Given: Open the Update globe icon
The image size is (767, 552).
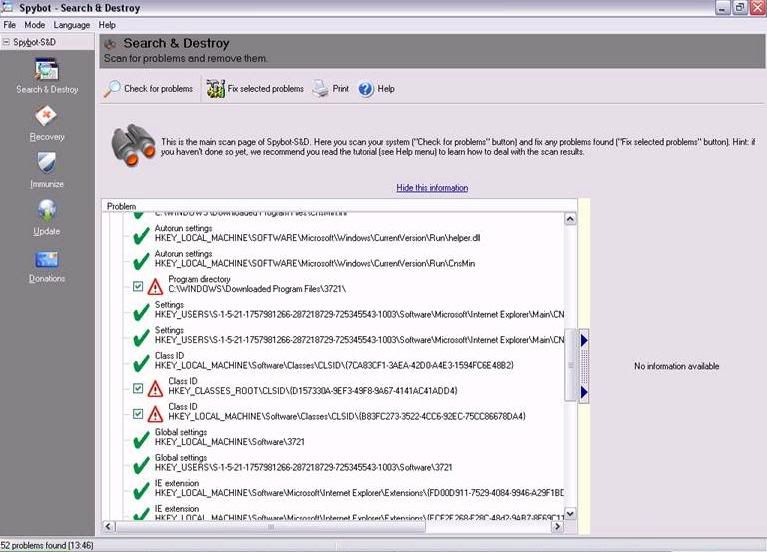Looking at the screenshot, I should [46, 217].
